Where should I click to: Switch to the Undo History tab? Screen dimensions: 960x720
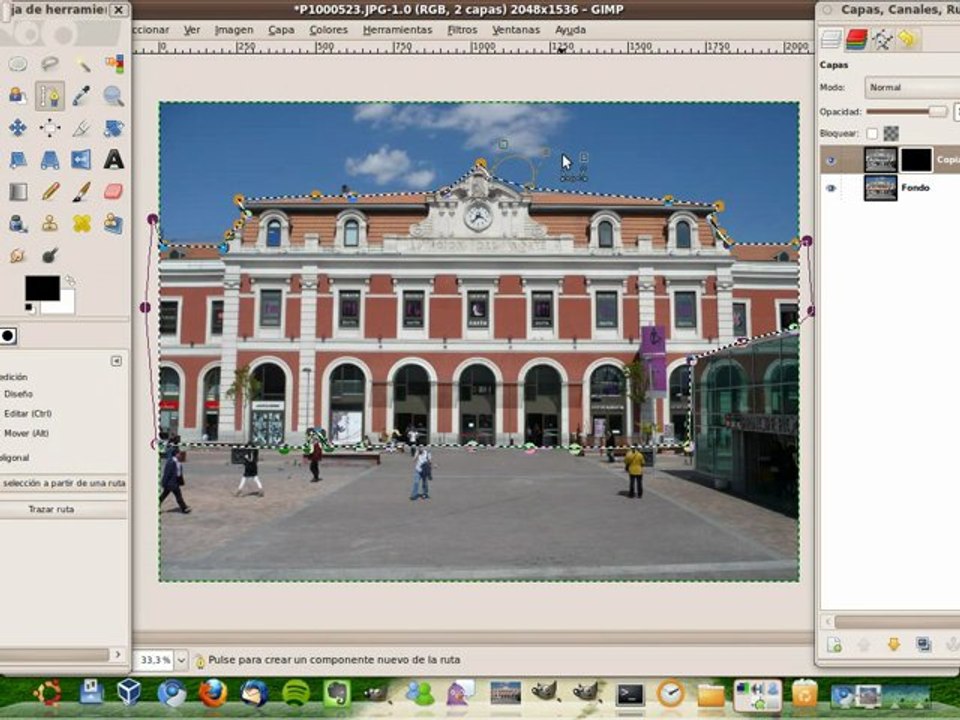908,40
